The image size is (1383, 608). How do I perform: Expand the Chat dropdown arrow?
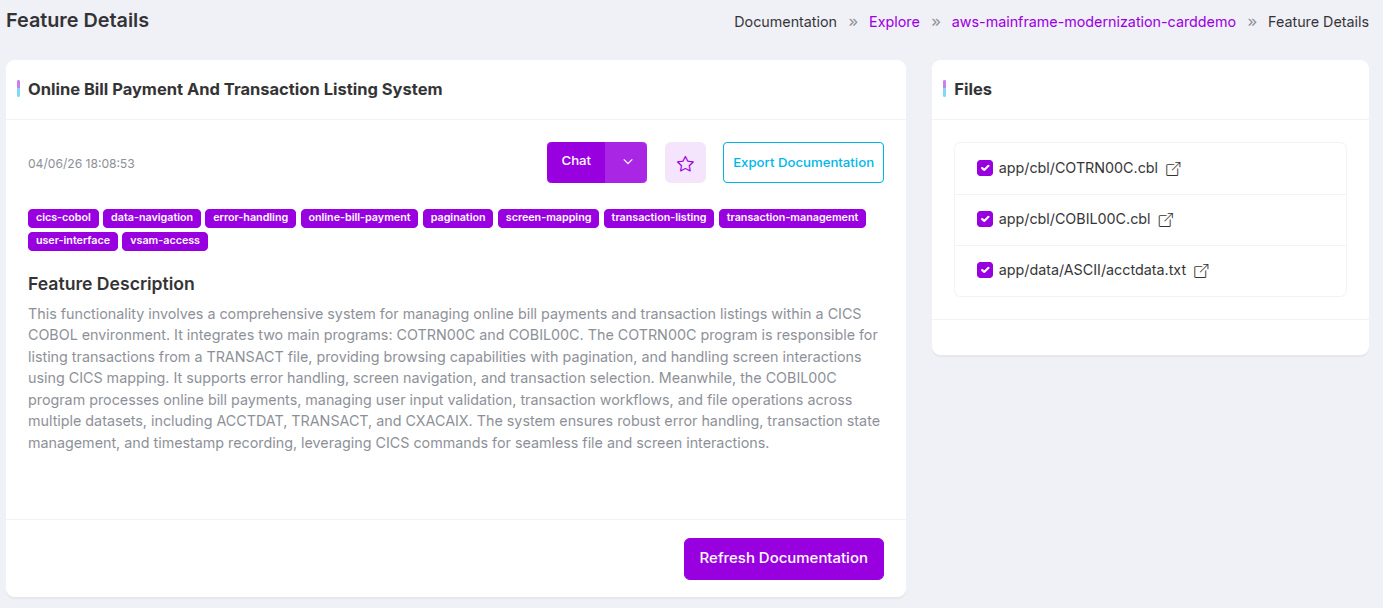point(627,162)
